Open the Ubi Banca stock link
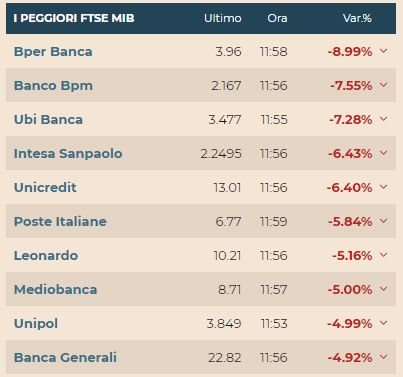 click(x=48, y=120)
